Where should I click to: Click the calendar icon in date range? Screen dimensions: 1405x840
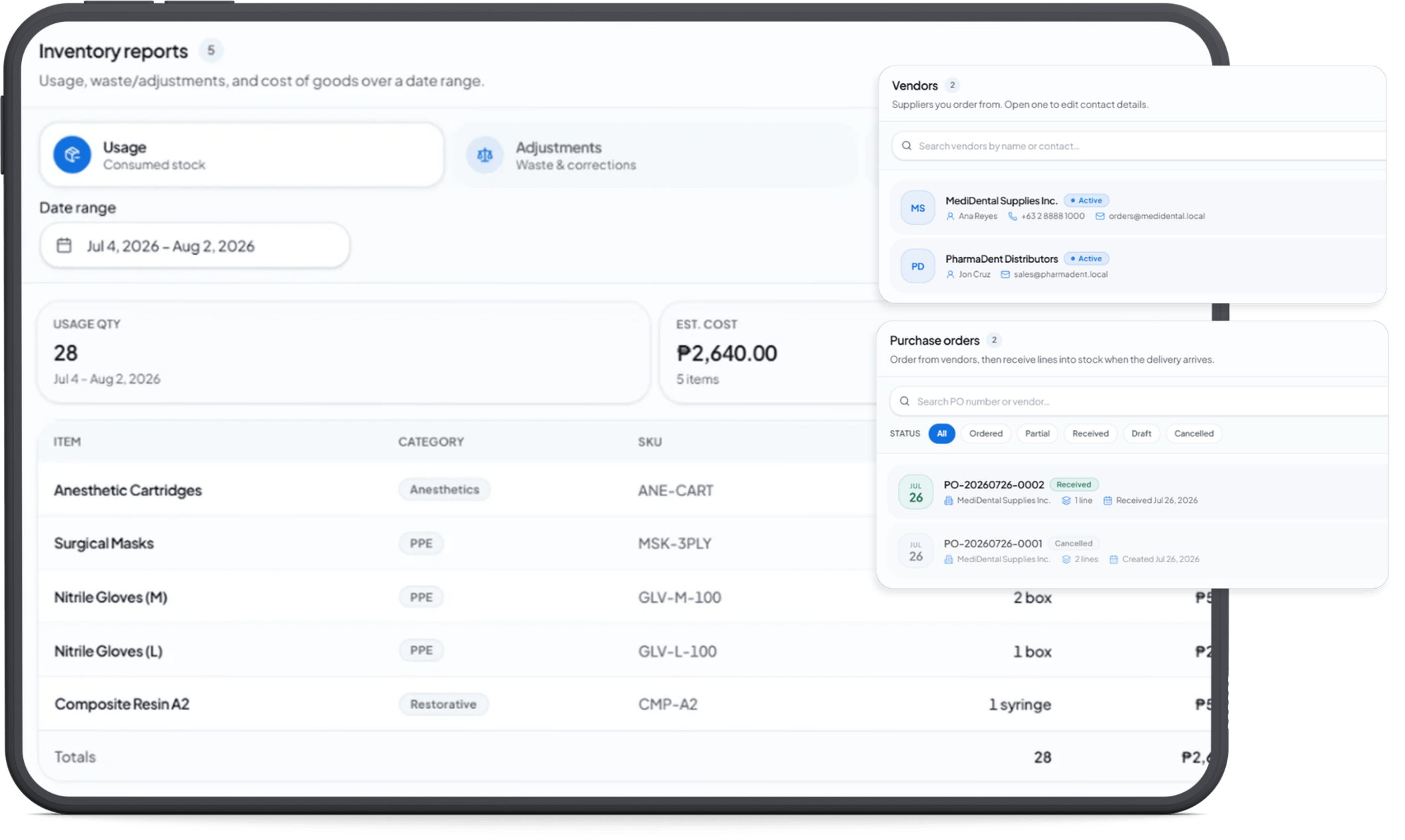[64, 245]
